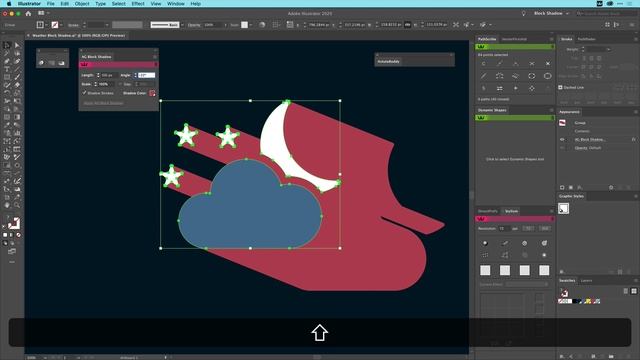Open the fill color dropdown in control bar
640x360 pixels.
[x=47, y=25]
